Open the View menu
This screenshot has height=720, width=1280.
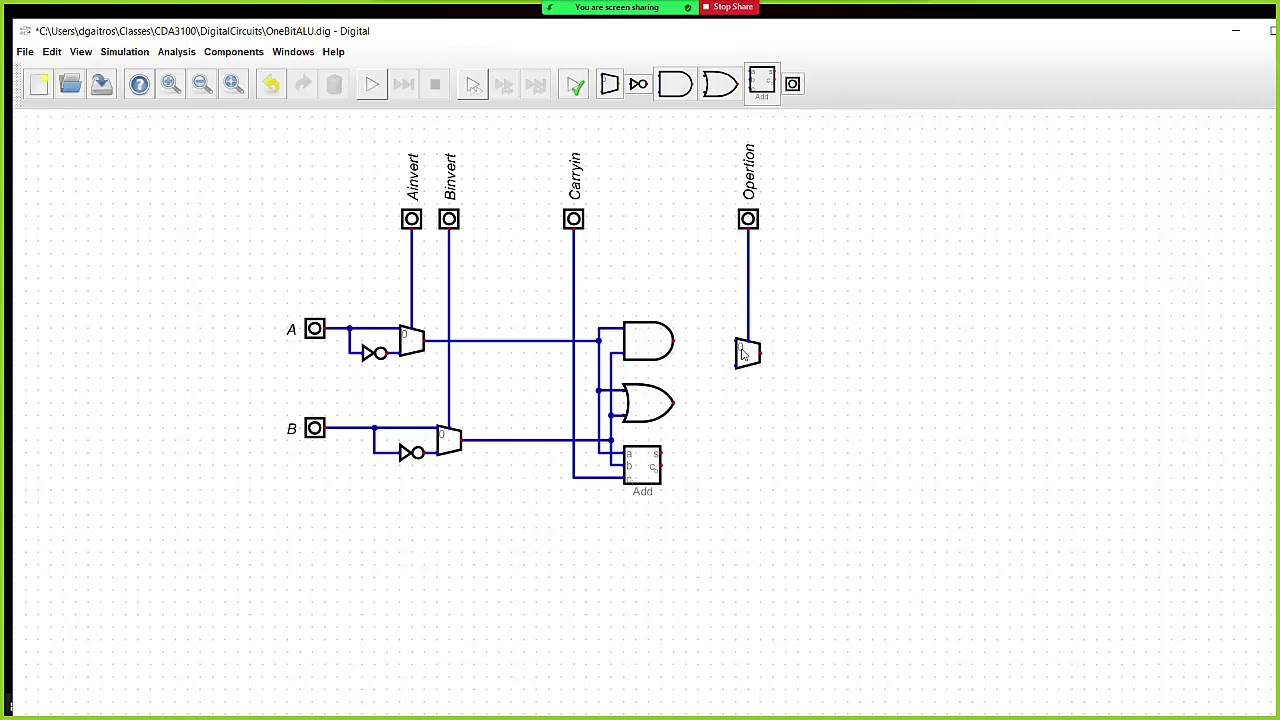(x=81, y=52)
